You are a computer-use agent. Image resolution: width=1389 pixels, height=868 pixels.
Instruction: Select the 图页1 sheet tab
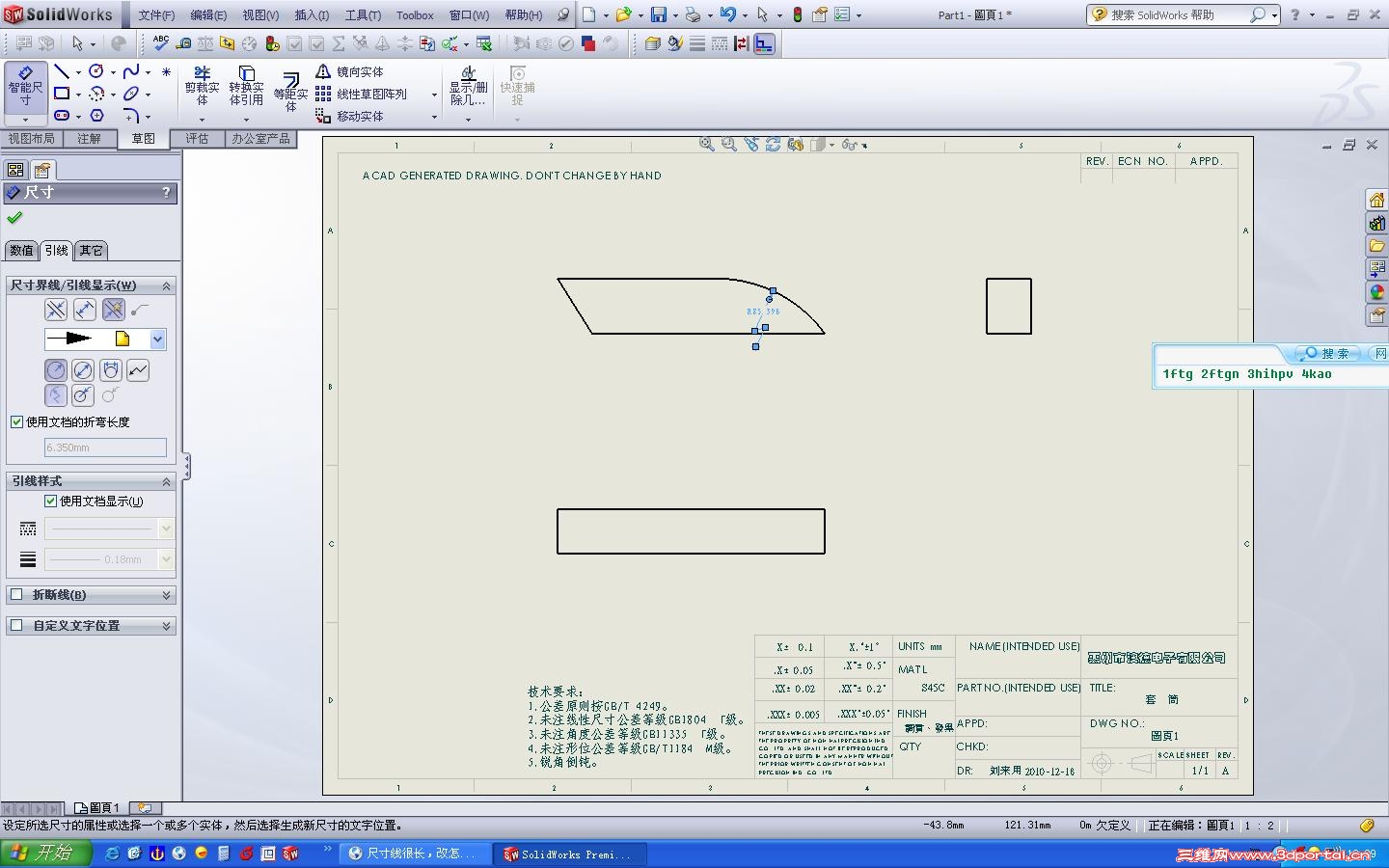pyautogui.click(x=97, y=808)
